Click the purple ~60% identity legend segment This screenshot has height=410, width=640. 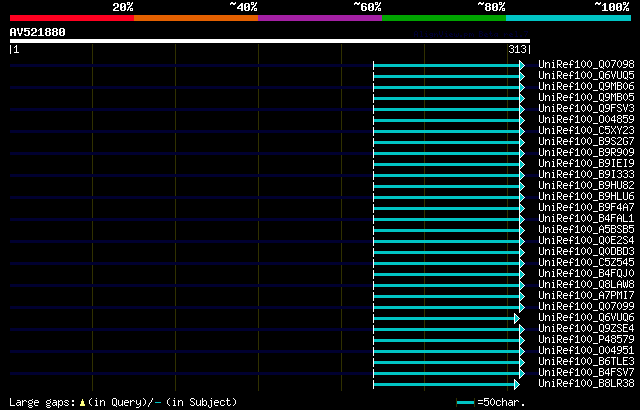pyautogui.click(x=320, y=18)
